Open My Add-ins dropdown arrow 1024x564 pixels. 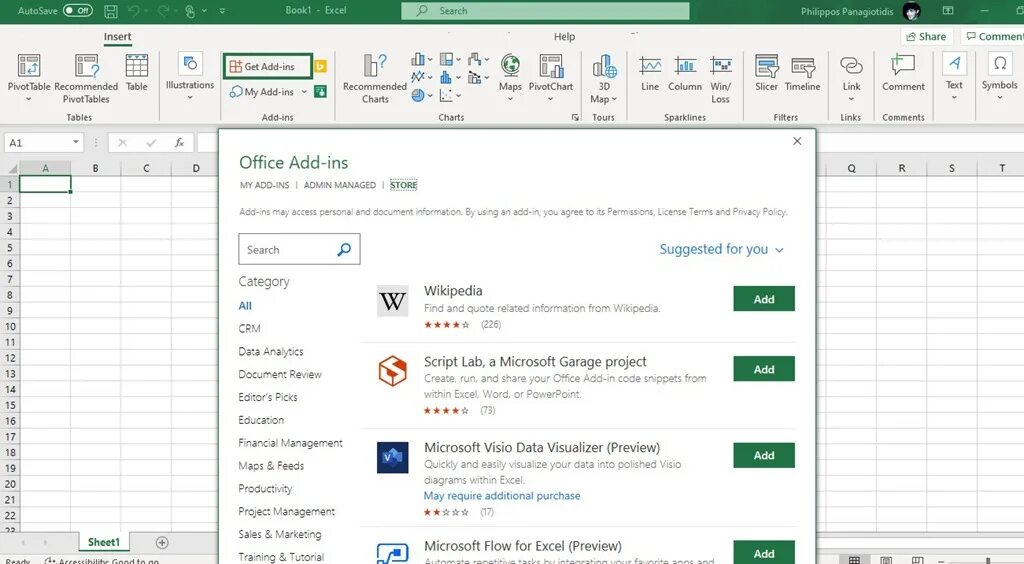[x=304, y=92]
